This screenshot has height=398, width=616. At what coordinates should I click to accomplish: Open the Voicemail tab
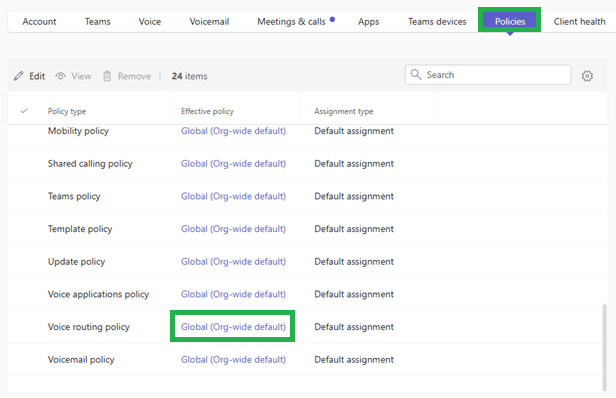click(x=209, y=22)
